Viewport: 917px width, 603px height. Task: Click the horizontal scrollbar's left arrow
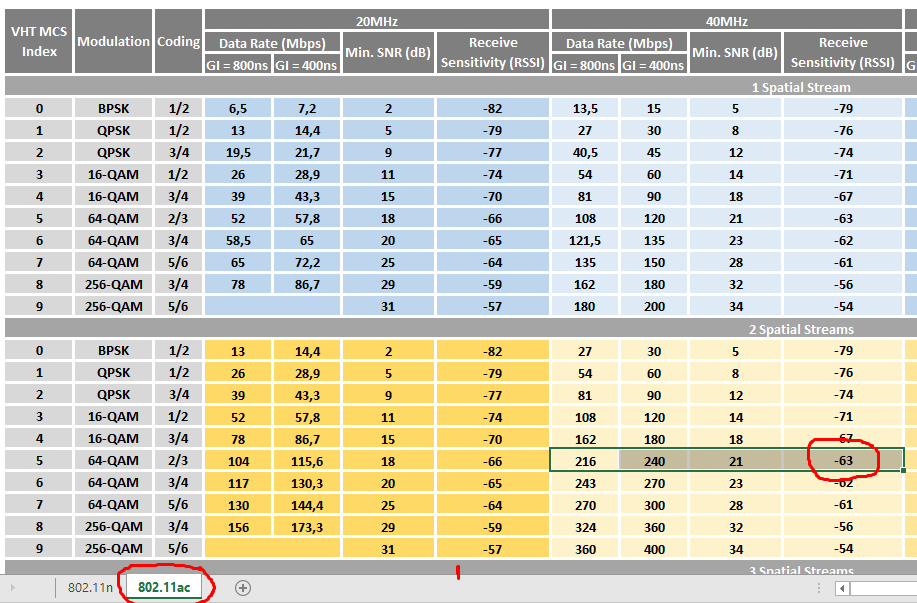click(842, 588)
